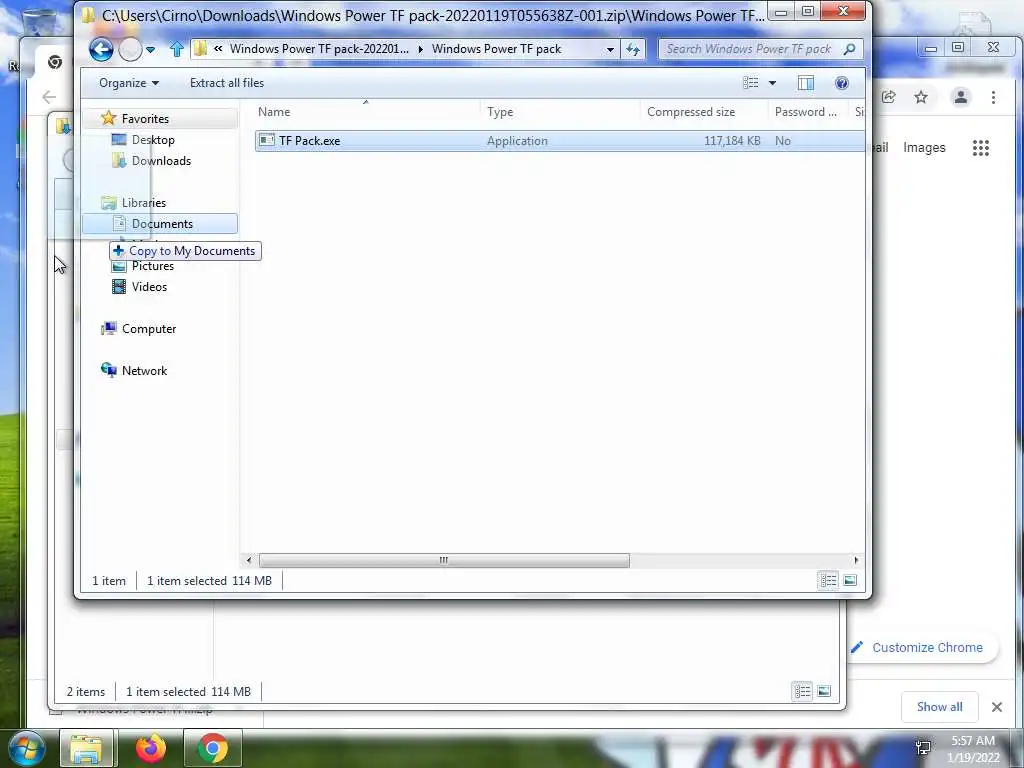Image resolution: width=1024 pixels, height=768 pixels.
Task: Click the network tray icon
Action: coord(923,748)
